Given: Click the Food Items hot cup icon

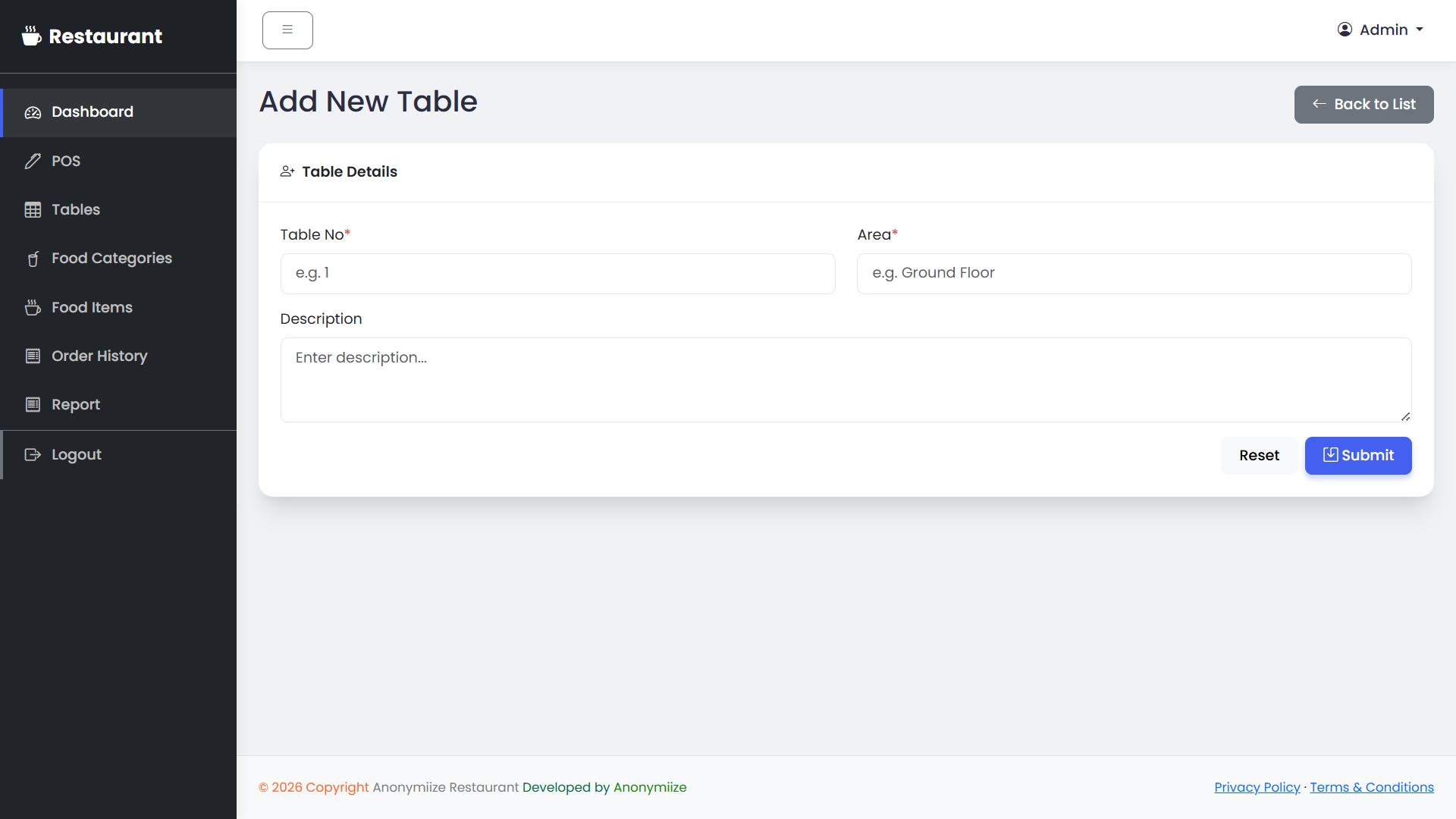Looking at the screenshot, I should [x=33, y=307].
